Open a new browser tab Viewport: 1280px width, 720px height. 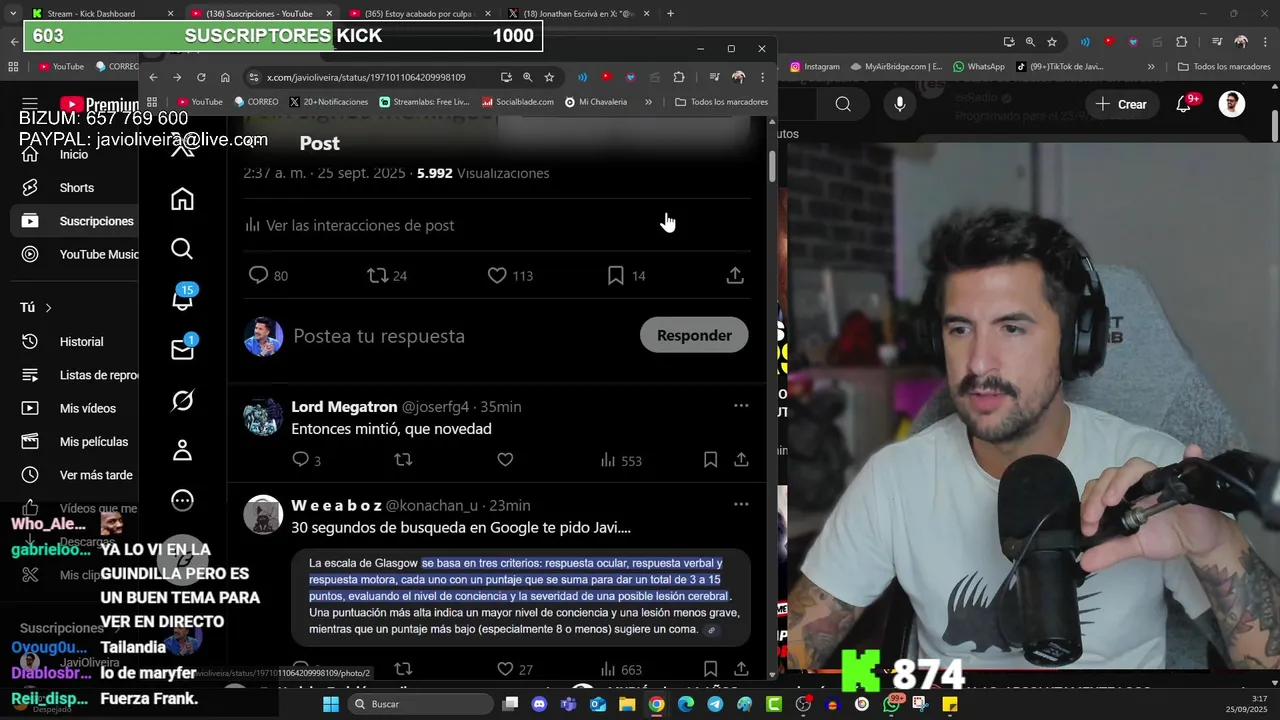click(670, 14)
